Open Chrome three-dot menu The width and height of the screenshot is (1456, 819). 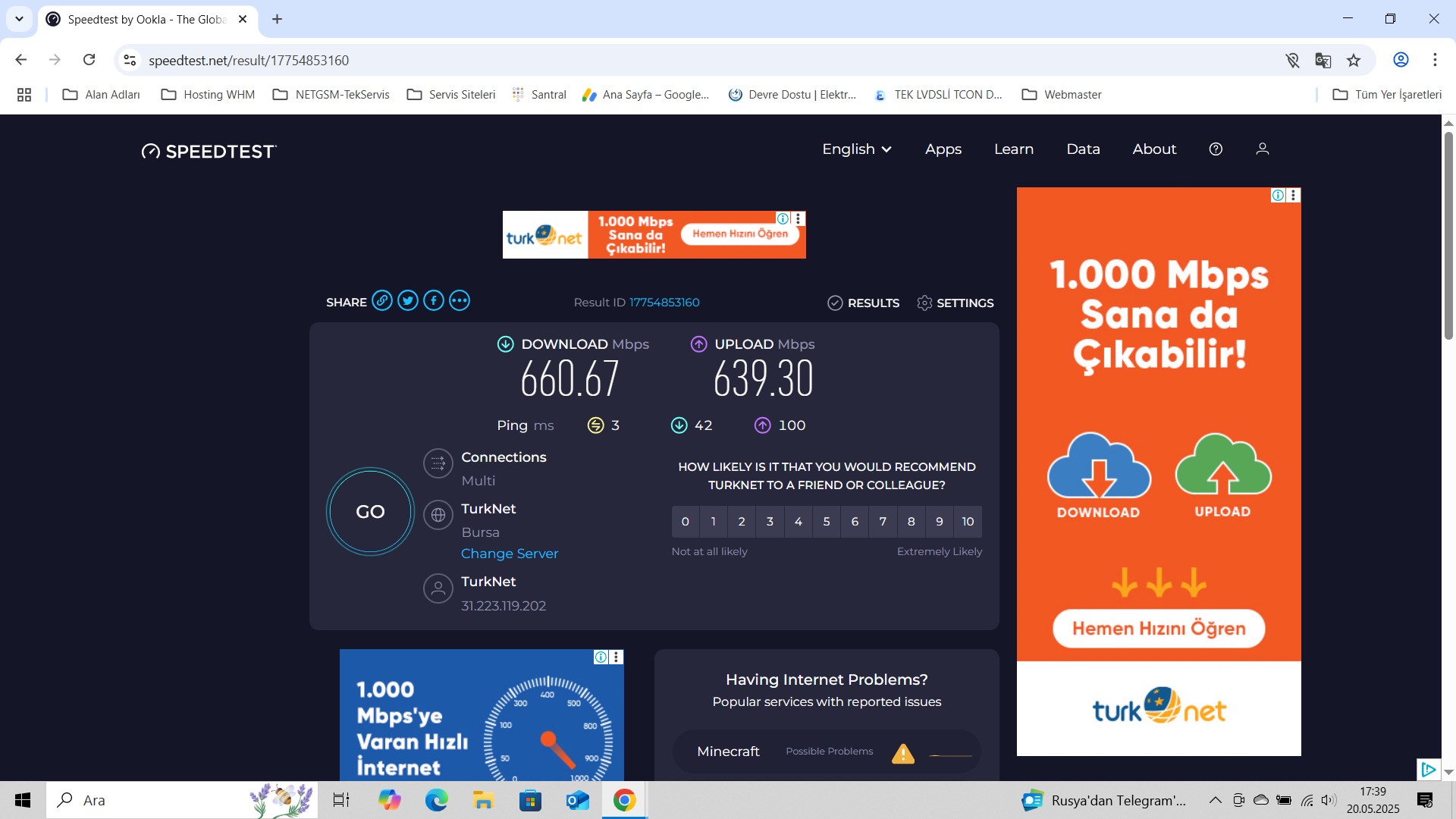tap(1435, 60)
